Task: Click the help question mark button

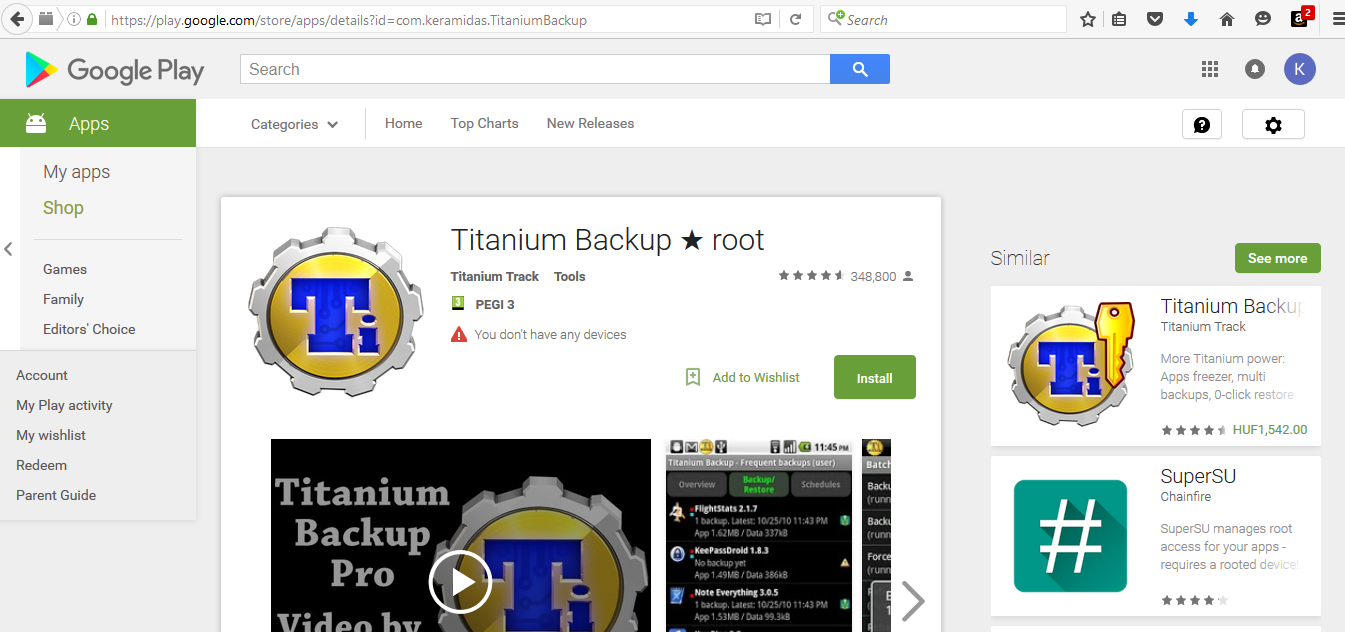Action: (1202, 124)
